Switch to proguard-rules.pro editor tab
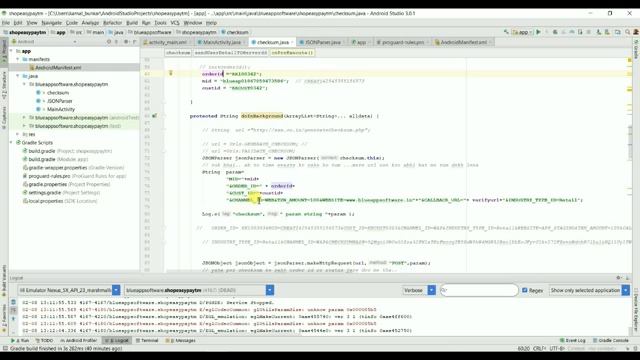Viewport: 640px width, 360px height. (402, 42)
